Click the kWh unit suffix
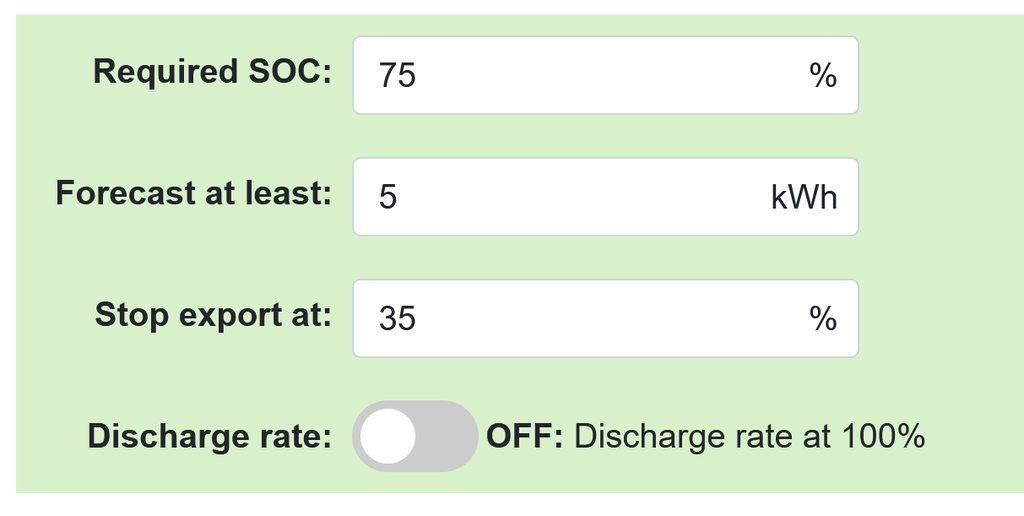Image resolution: width=1024 pixels, height=516 pixels. click(804, 197)
